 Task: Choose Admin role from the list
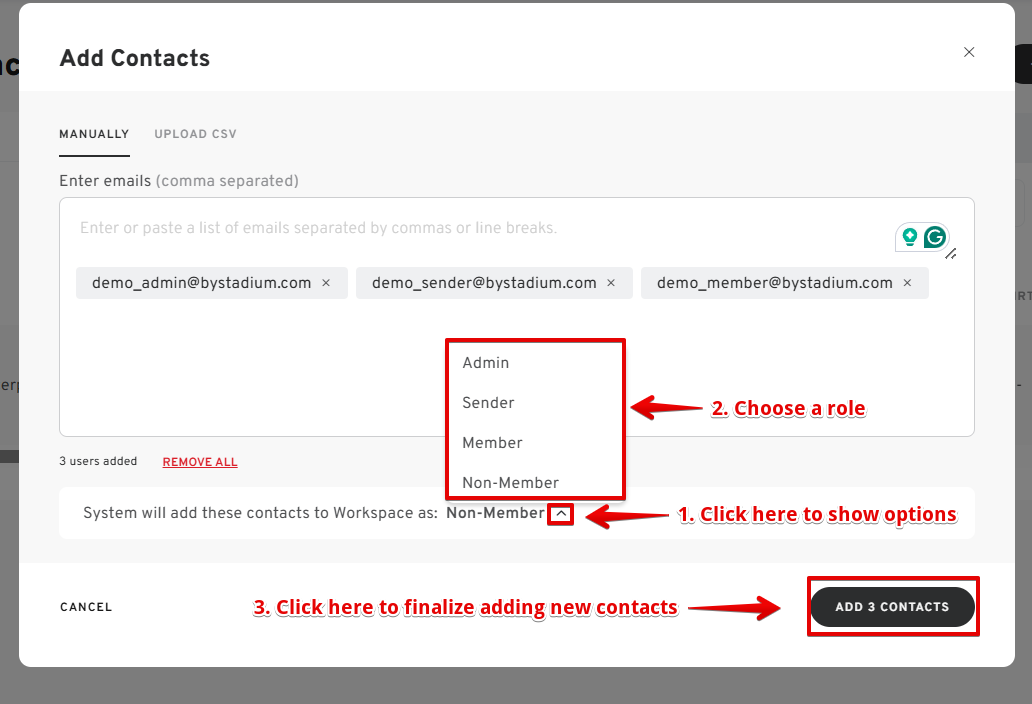pos(486,363)
